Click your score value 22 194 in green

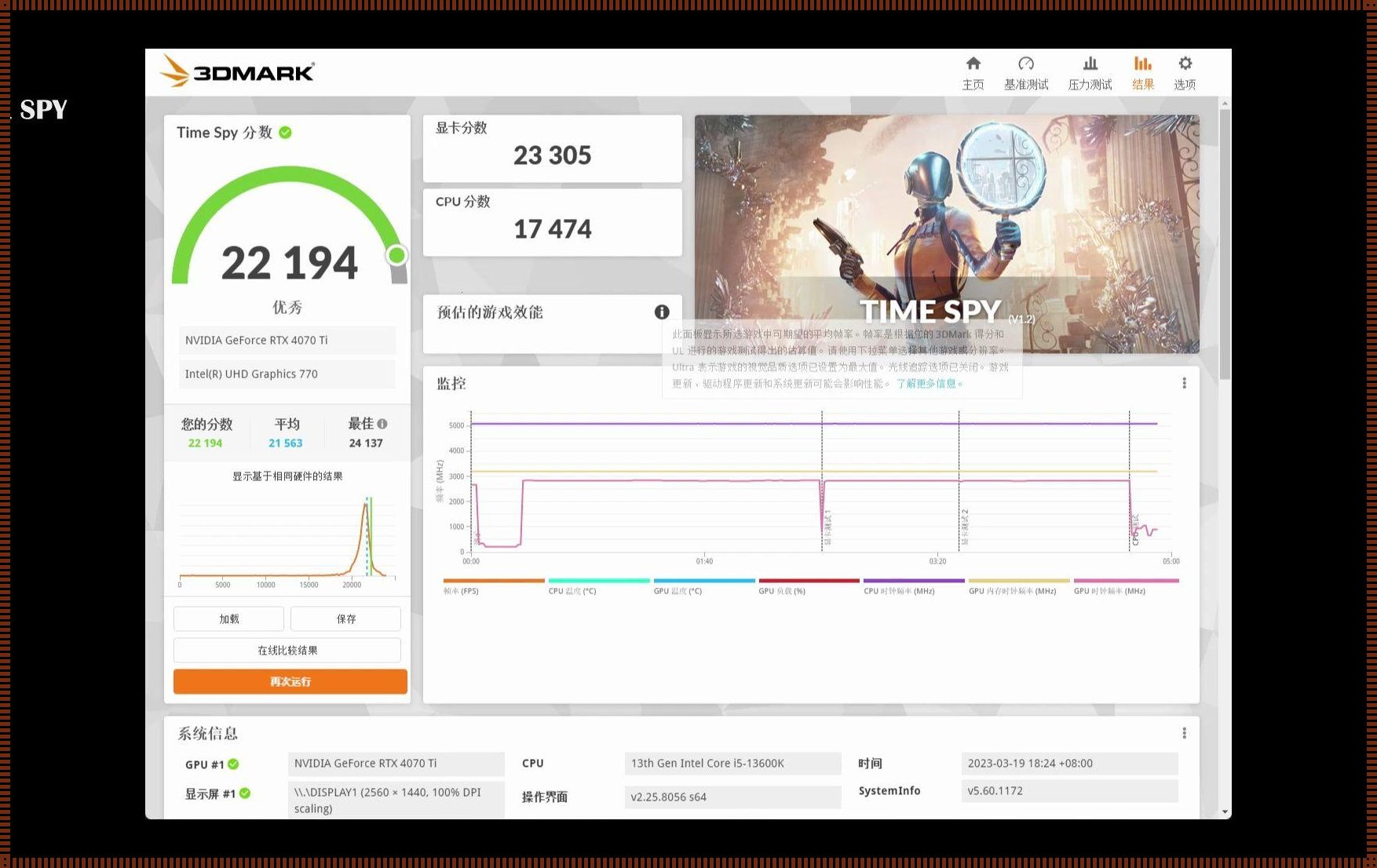pos(205,443)
